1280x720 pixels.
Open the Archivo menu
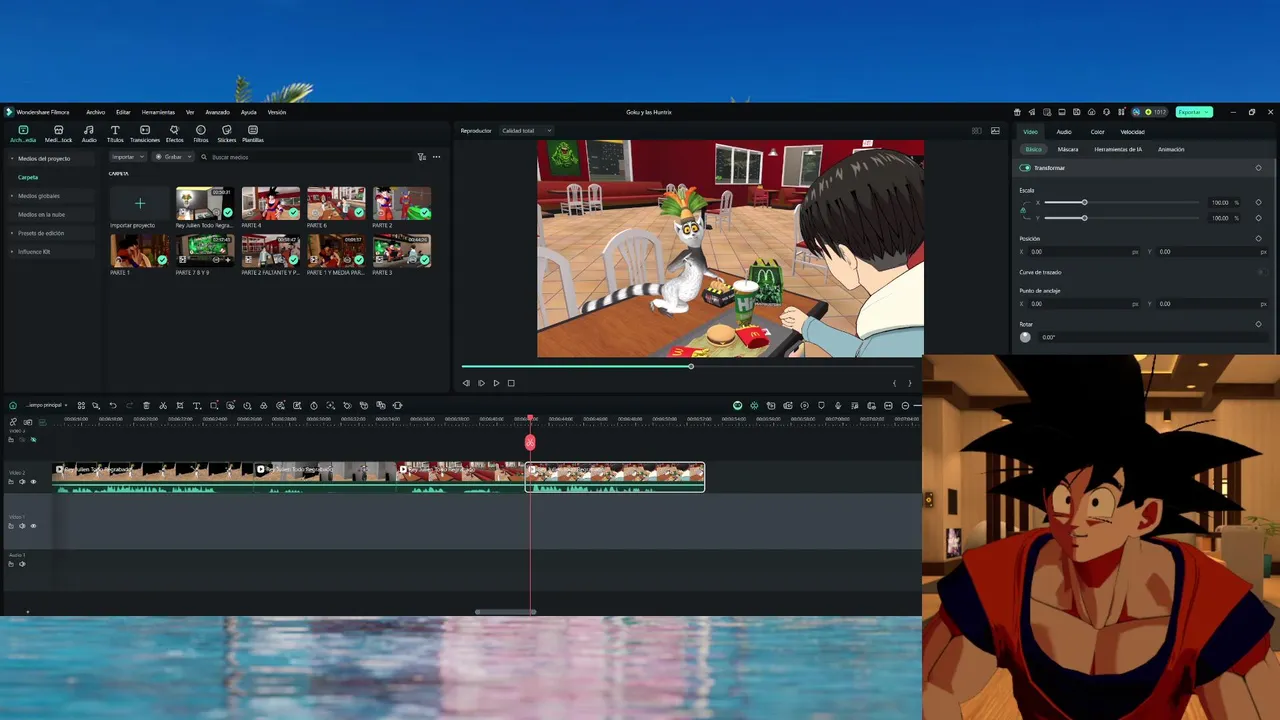pos(95,112)
